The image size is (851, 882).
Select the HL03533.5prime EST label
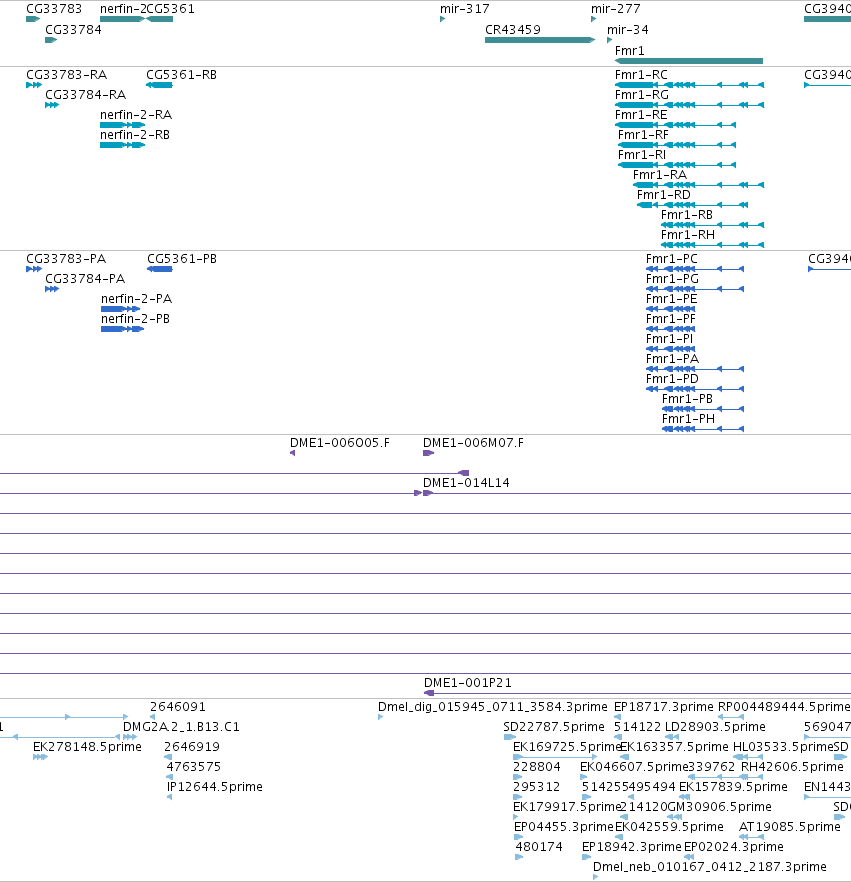coord(782,747)
